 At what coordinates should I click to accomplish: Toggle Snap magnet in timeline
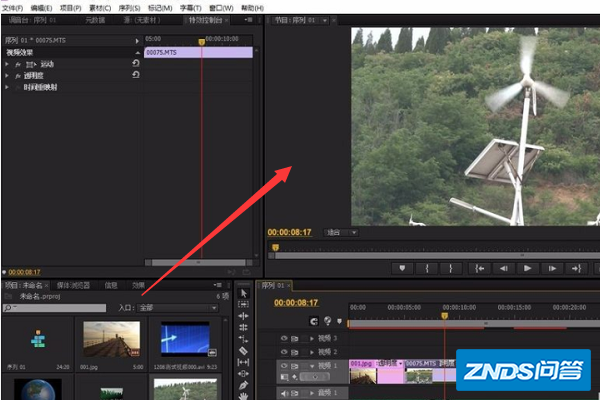tap(314, 321)
